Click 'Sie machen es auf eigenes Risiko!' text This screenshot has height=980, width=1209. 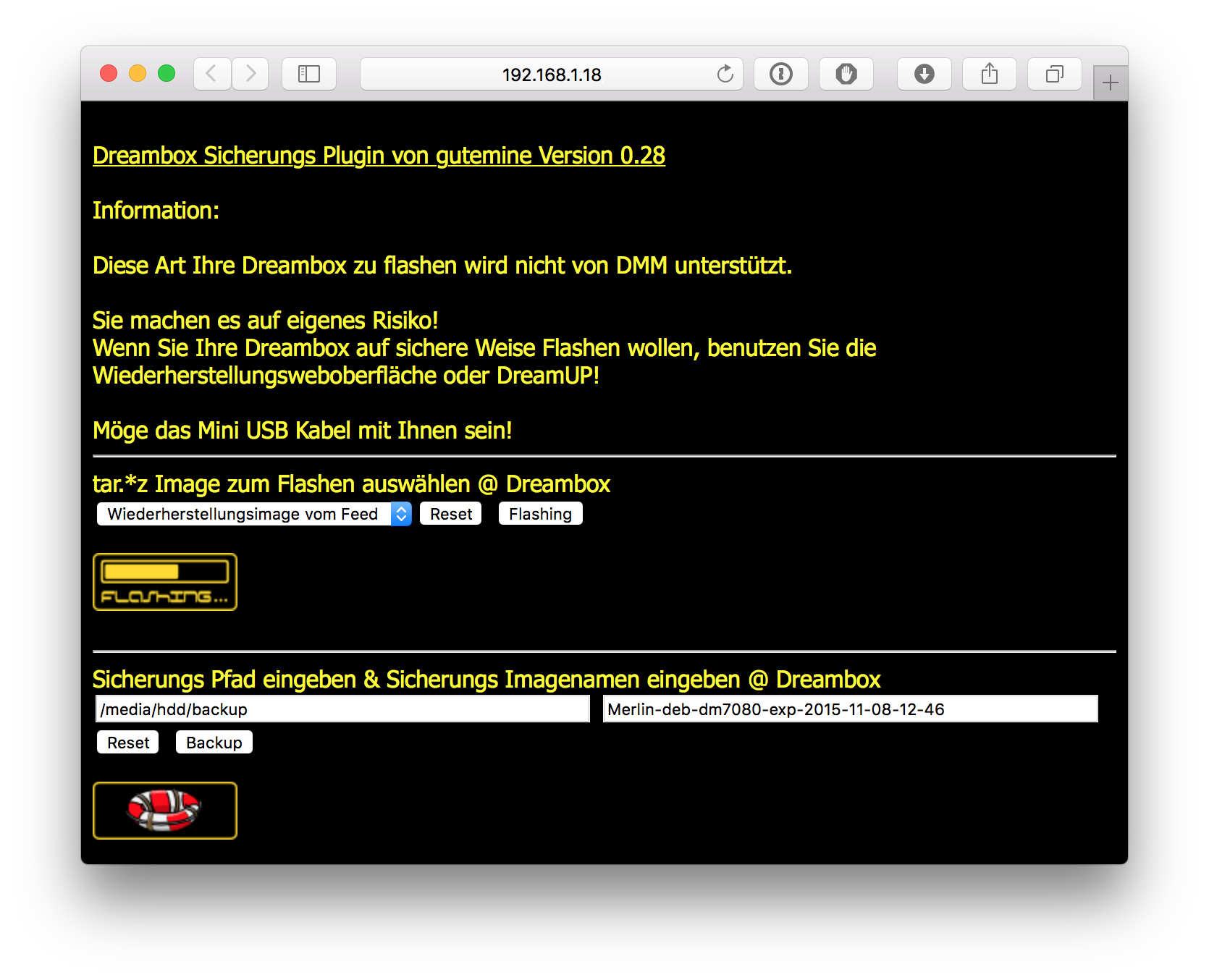point(266,321)
